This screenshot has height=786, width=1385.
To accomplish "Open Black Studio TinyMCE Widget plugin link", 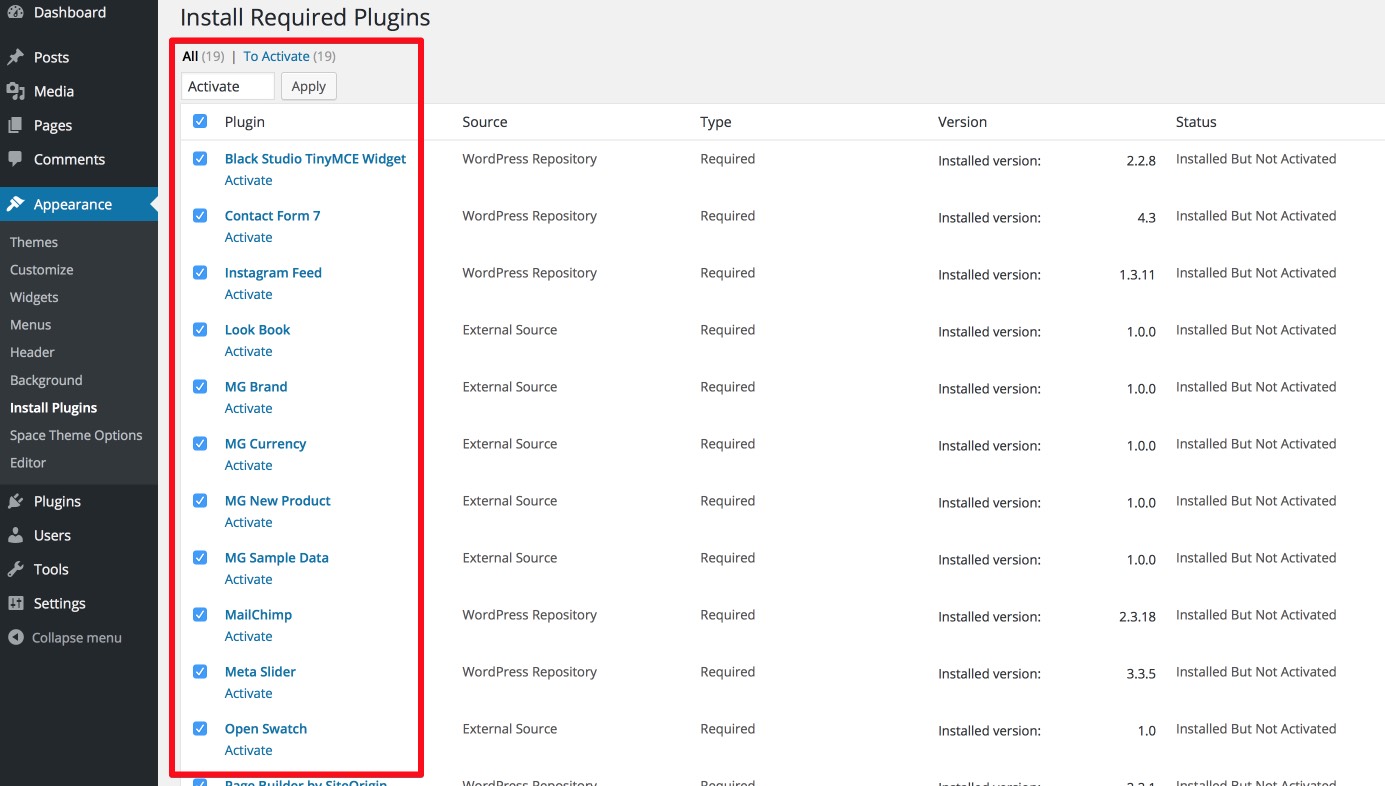I will pyautogui.click(x=315, y=158).
